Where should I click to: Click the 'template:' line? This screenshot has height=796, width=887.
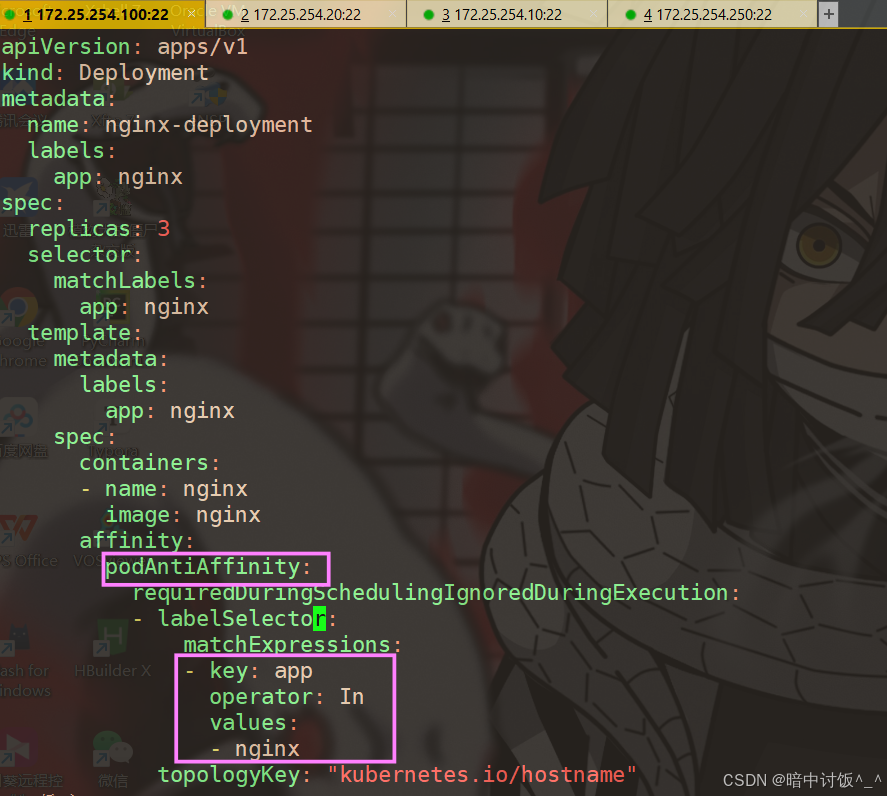tap(85, 333)
